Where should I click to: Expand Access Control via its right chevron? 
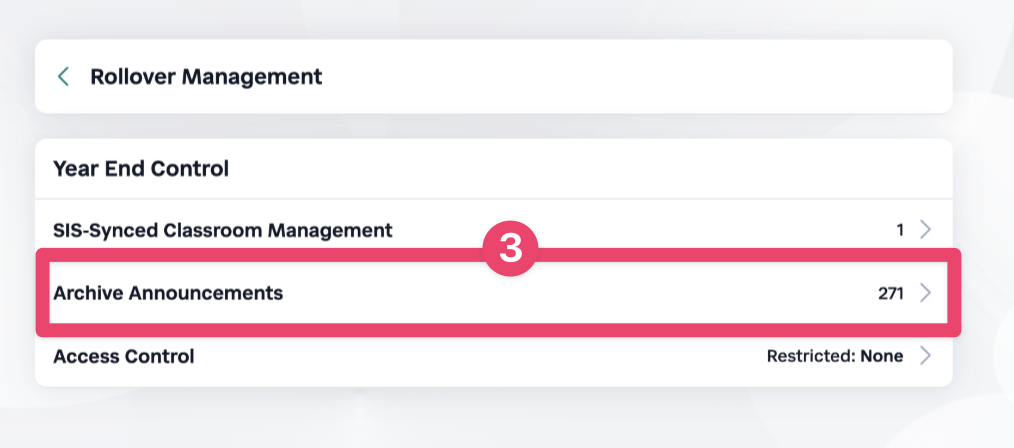(925, 356)
